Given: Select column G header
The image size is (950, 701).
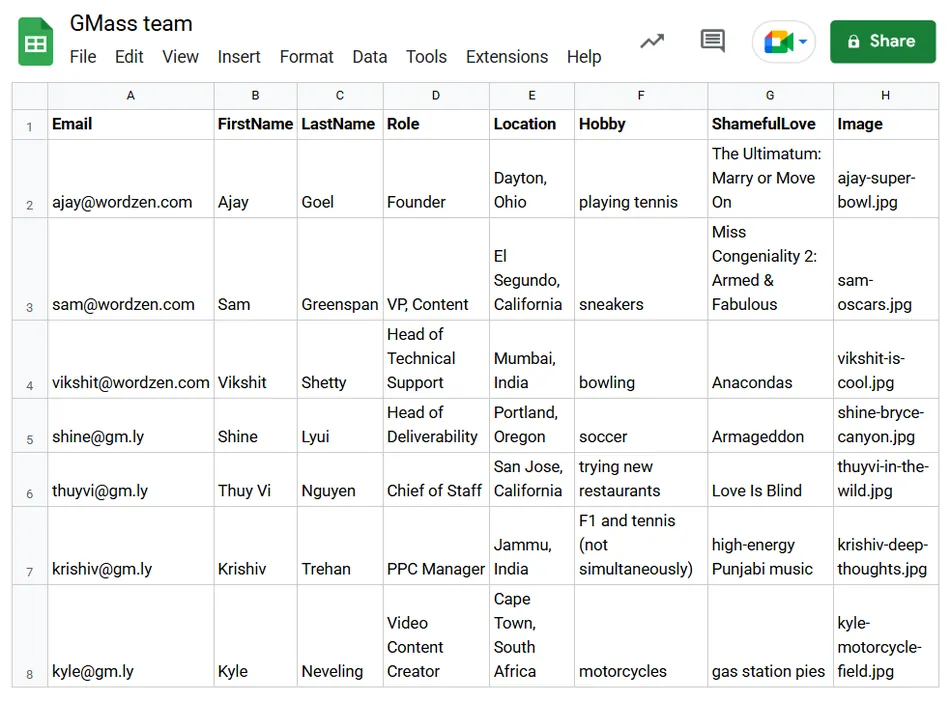Looking at the screenshot, I should click(770, 96).
